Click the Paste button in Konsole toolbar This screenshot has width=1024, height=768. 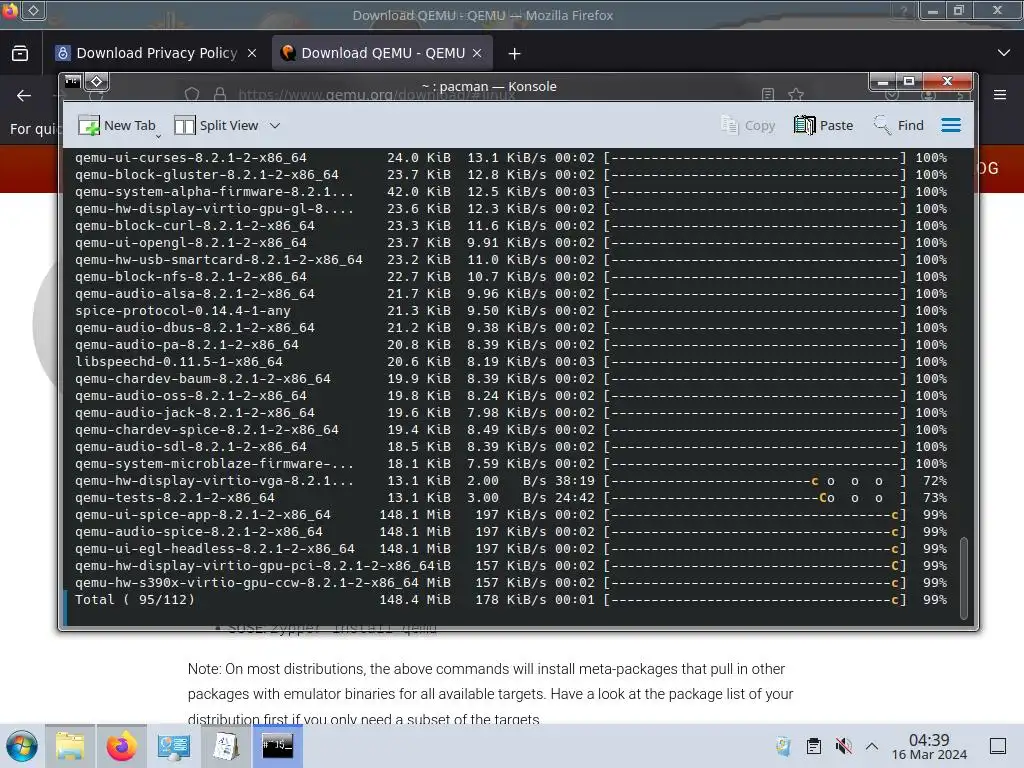[823, 125]
